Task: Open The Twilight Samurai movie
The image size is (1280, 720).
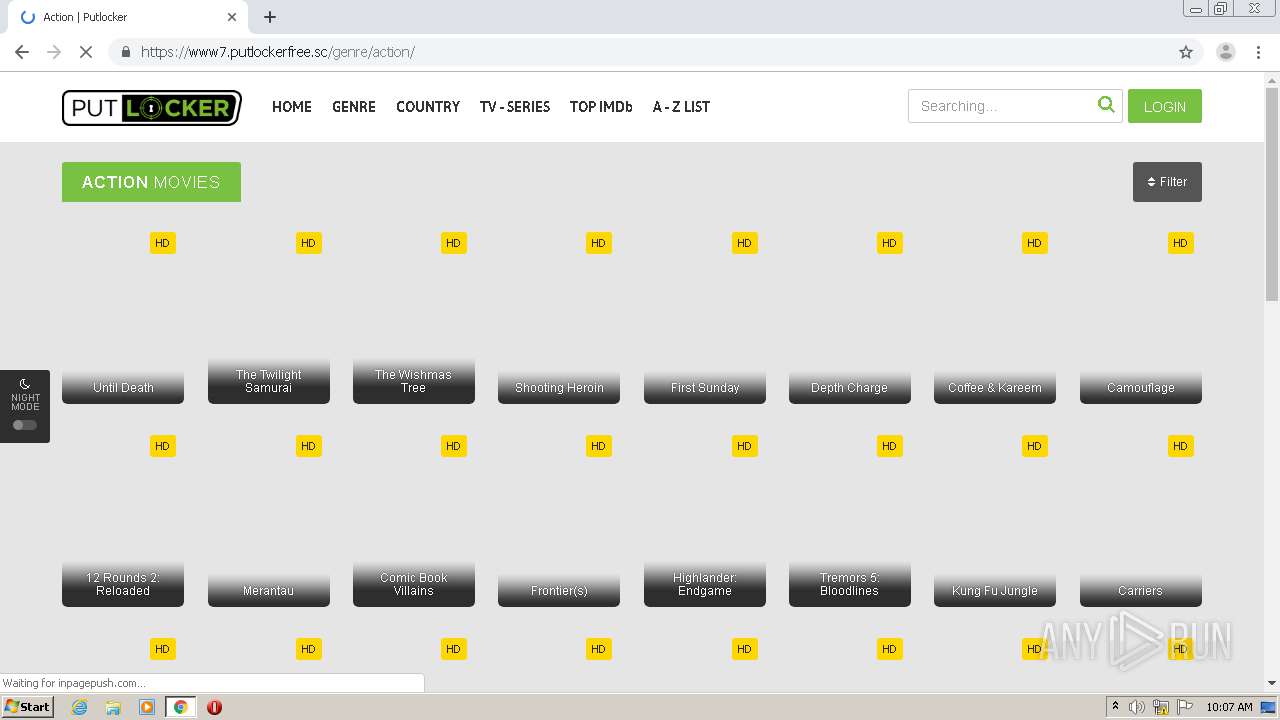Action: tap(269, 318)
